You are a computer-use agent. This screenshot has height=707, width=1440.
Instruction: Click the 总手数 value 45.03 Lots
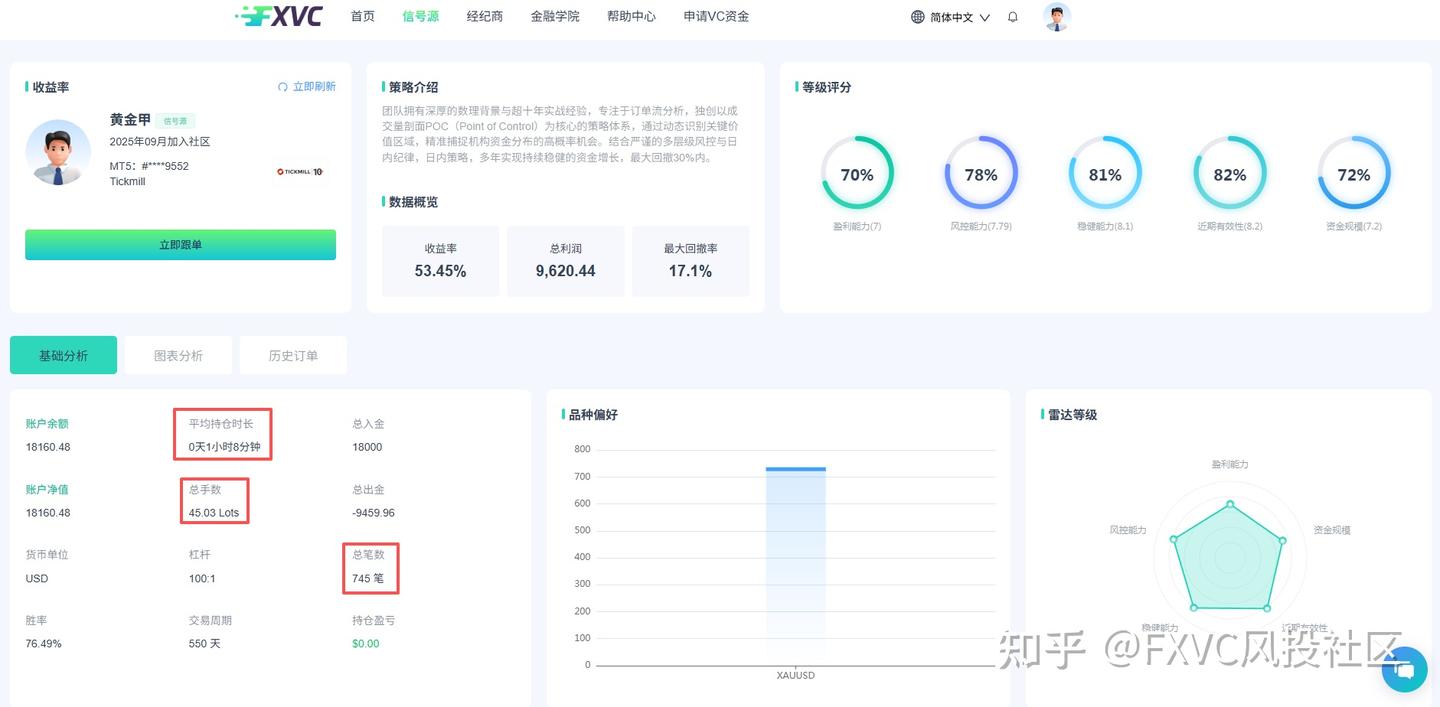(x=214, y=513)
